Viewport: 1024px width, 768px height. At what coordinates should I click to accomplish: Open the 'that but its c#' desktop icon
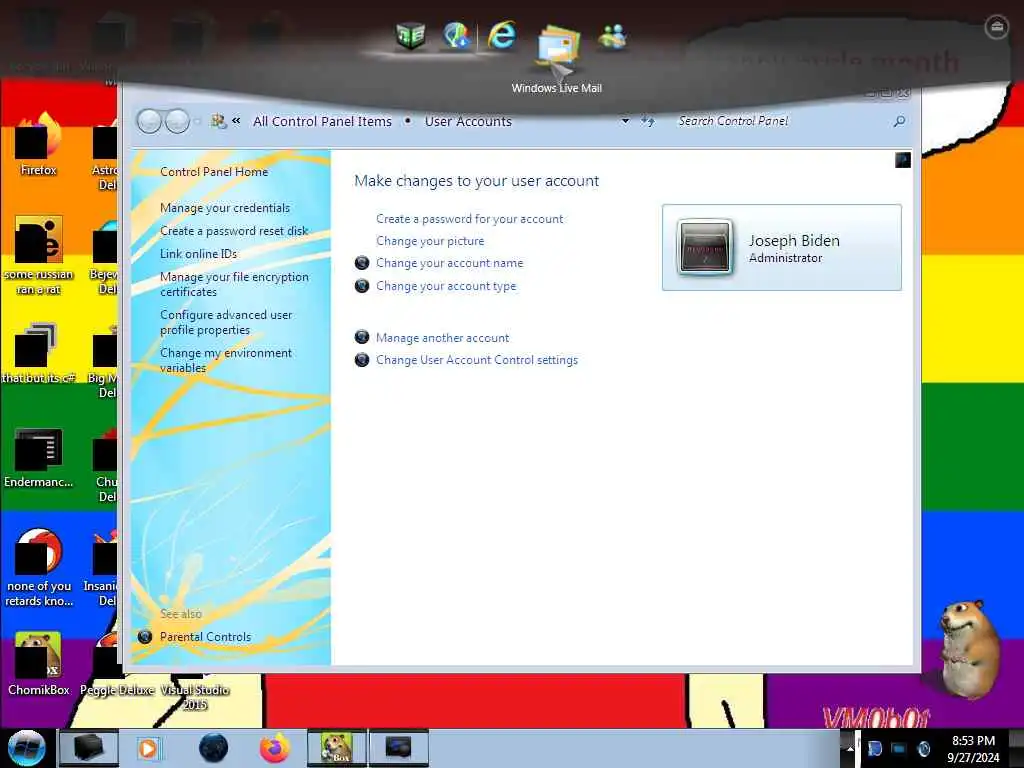(38, 353)
